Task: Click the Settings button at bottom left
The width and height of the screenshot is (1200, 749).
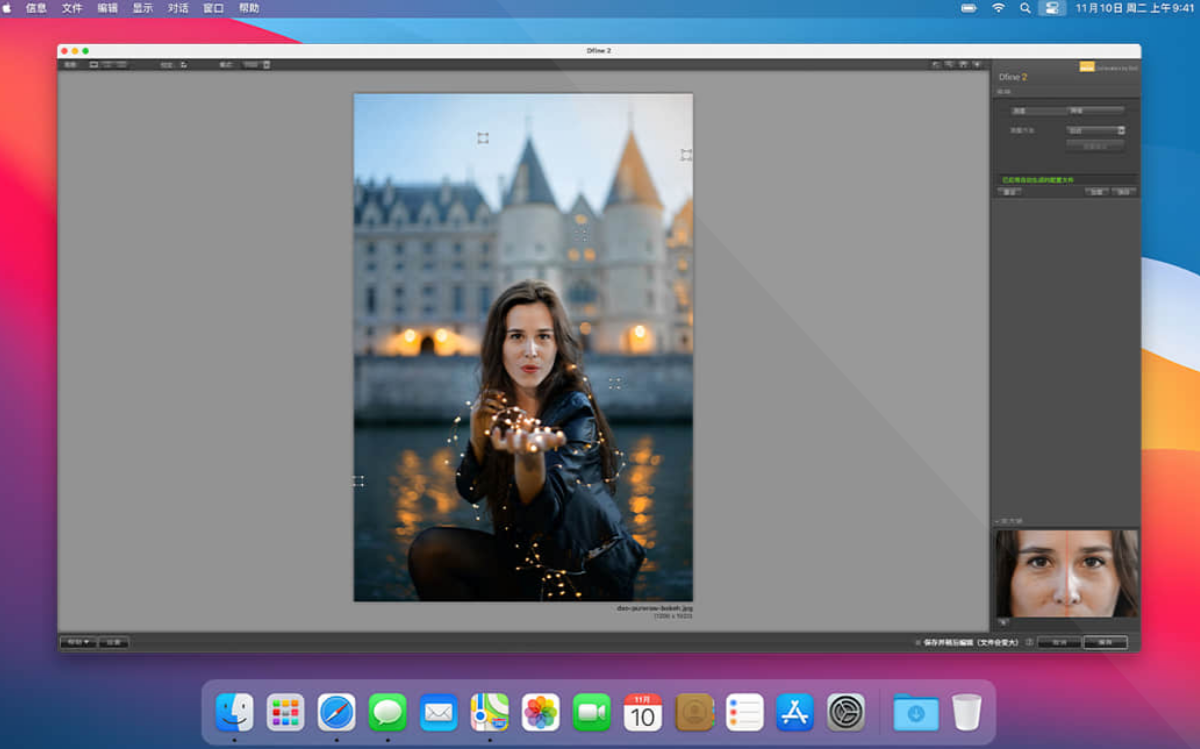Action: click(x=114, y=642)
